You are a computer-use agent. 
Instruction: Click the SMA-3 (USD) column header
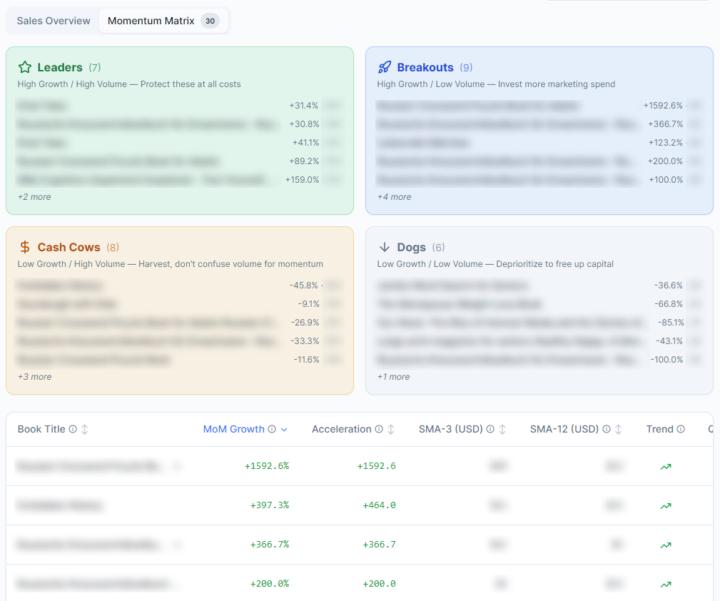click(x=450, y=429)
